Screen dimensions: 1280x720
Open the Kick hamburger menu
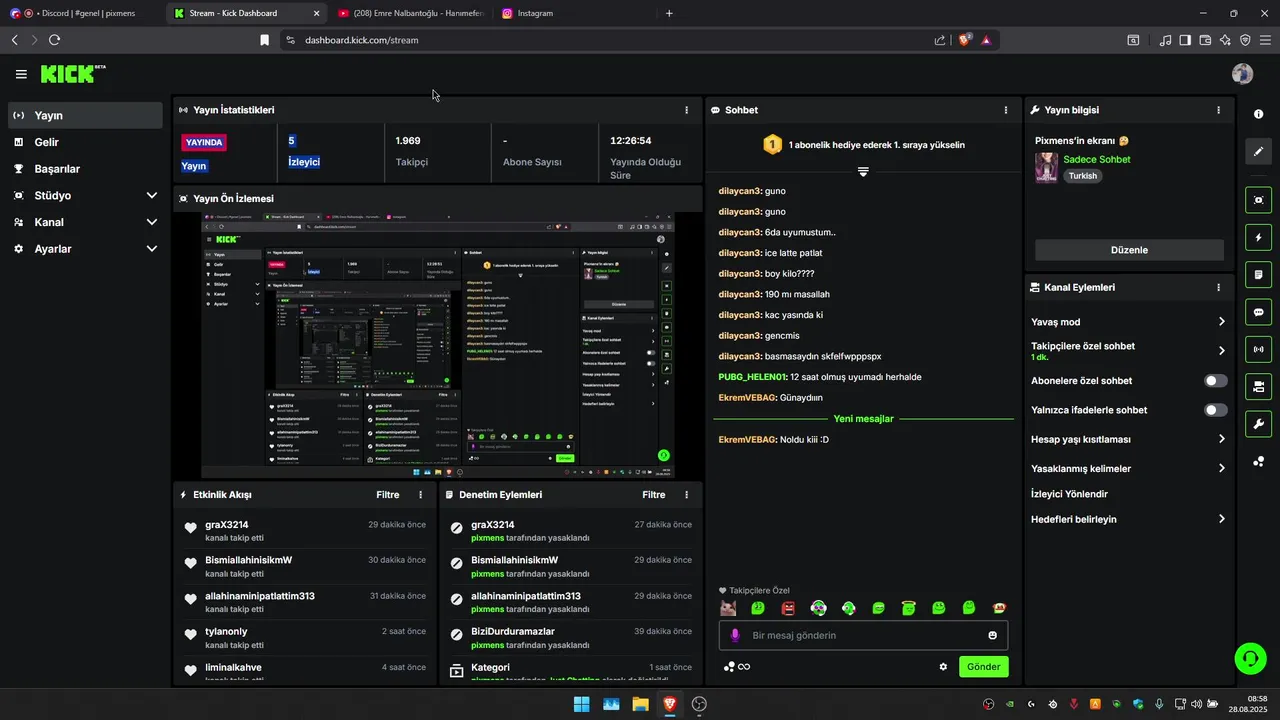click(21, 74)
